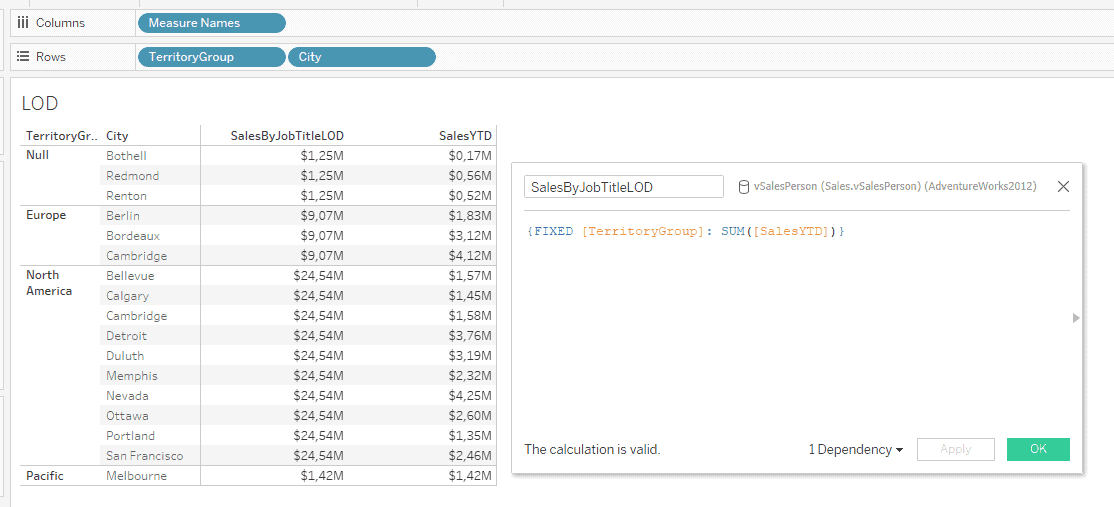
Task: Select the City pill in Rows
Action: click(361, 57)
